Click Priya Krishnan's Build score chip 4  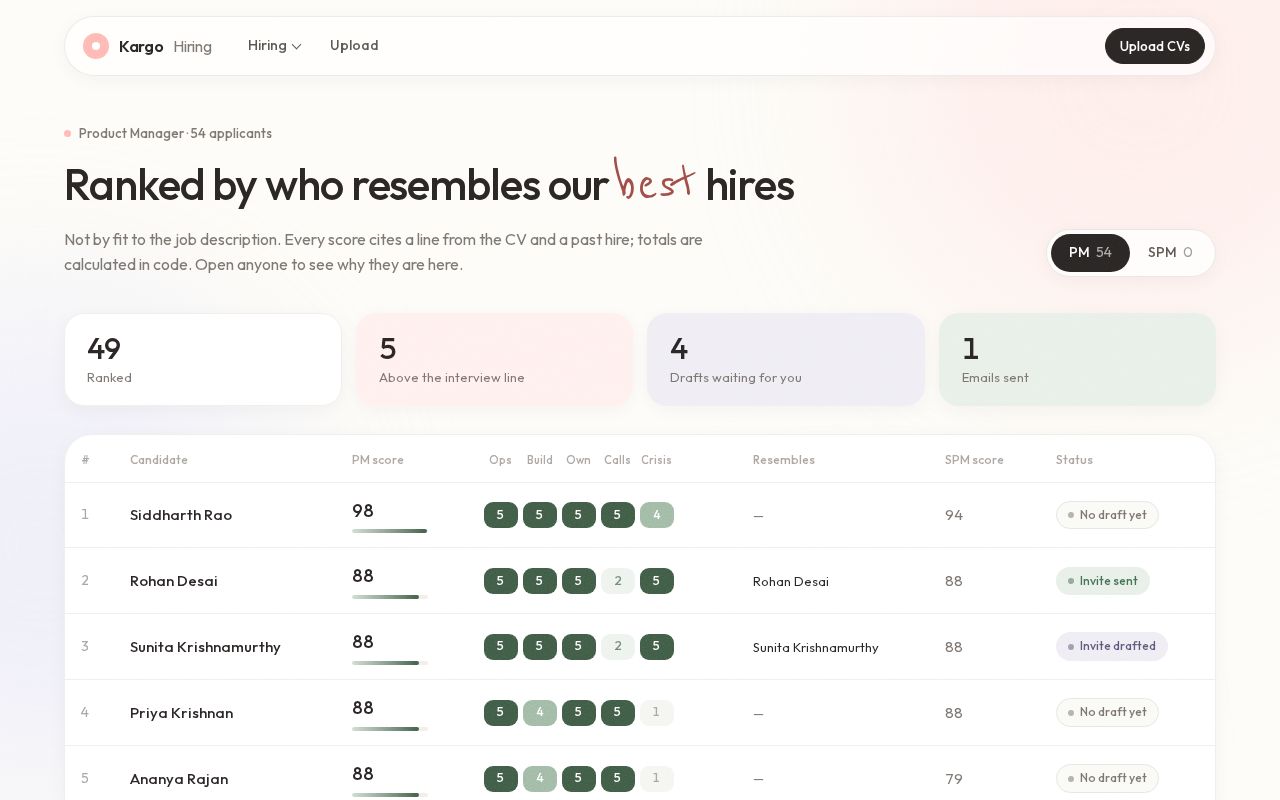click(x=540, y=713)
